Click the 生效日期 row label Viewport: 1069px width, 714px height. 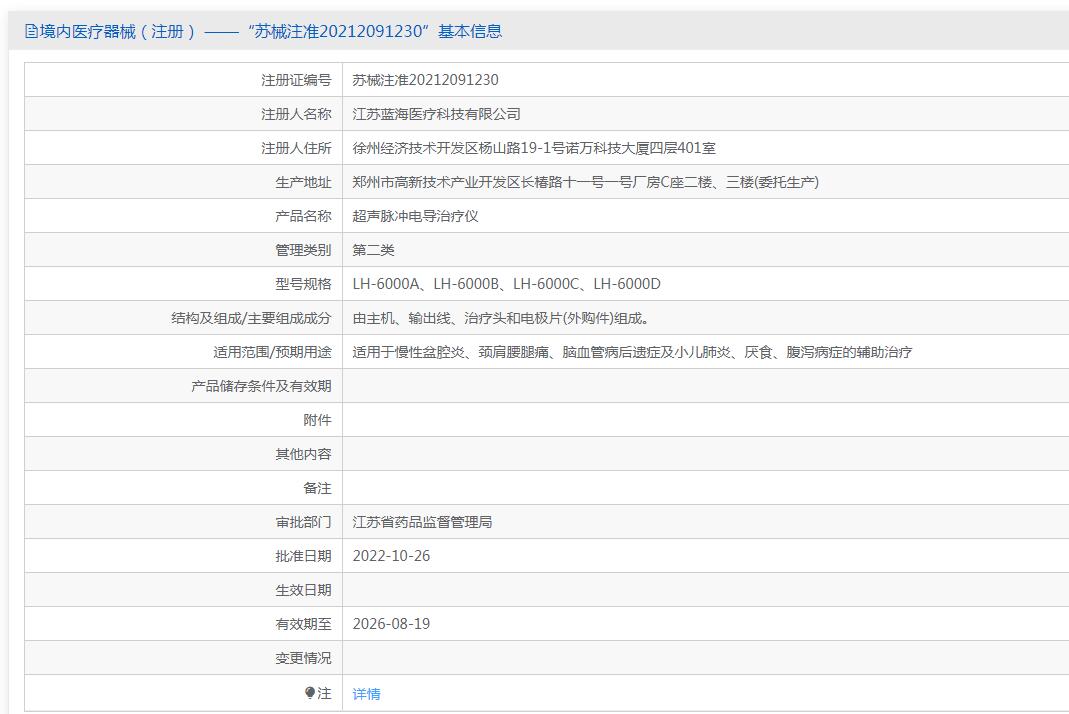coord(303,590)
